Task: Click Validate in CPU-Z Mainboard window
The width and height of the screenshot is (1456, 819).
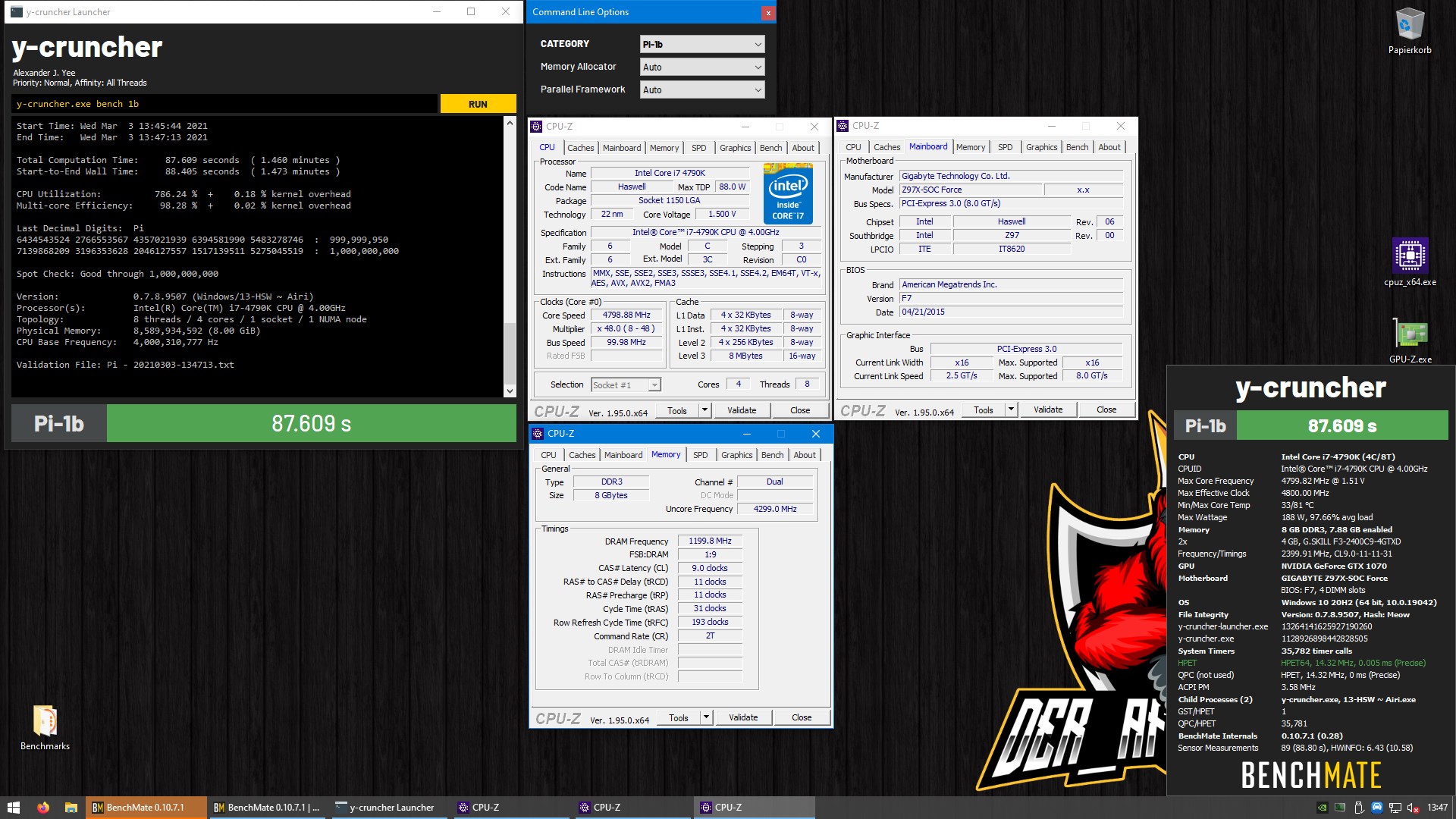Action: [x=1048, y=409]
